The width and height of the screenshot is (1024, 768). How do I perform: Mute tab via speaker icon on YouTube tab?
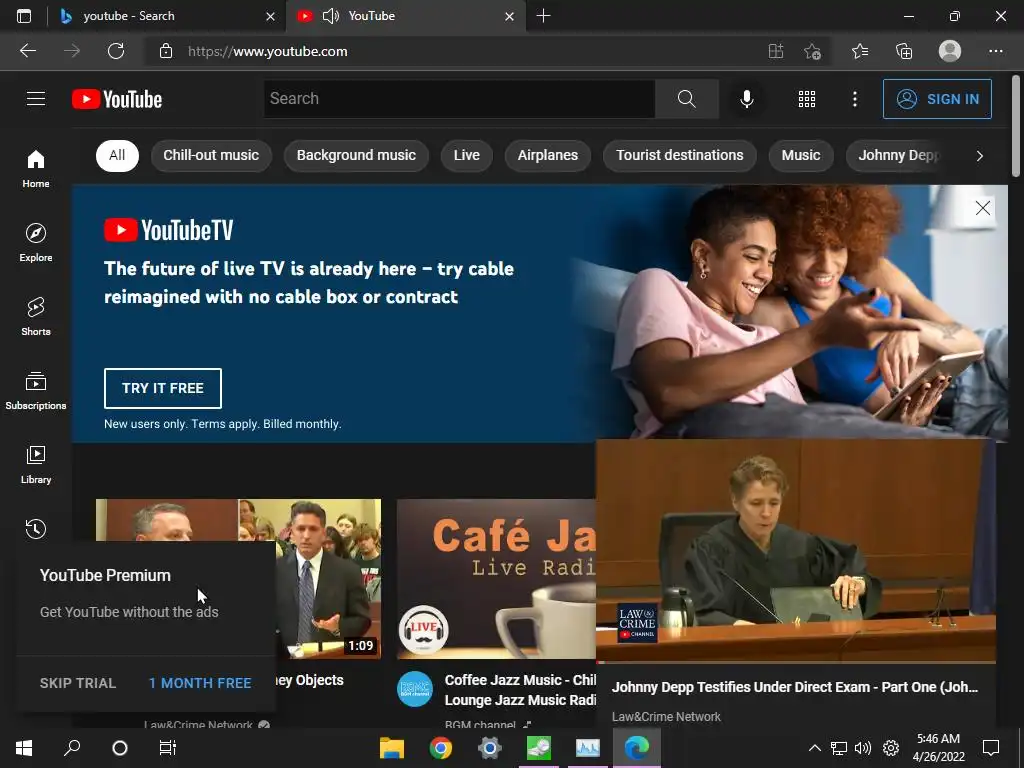coord(331,16)
